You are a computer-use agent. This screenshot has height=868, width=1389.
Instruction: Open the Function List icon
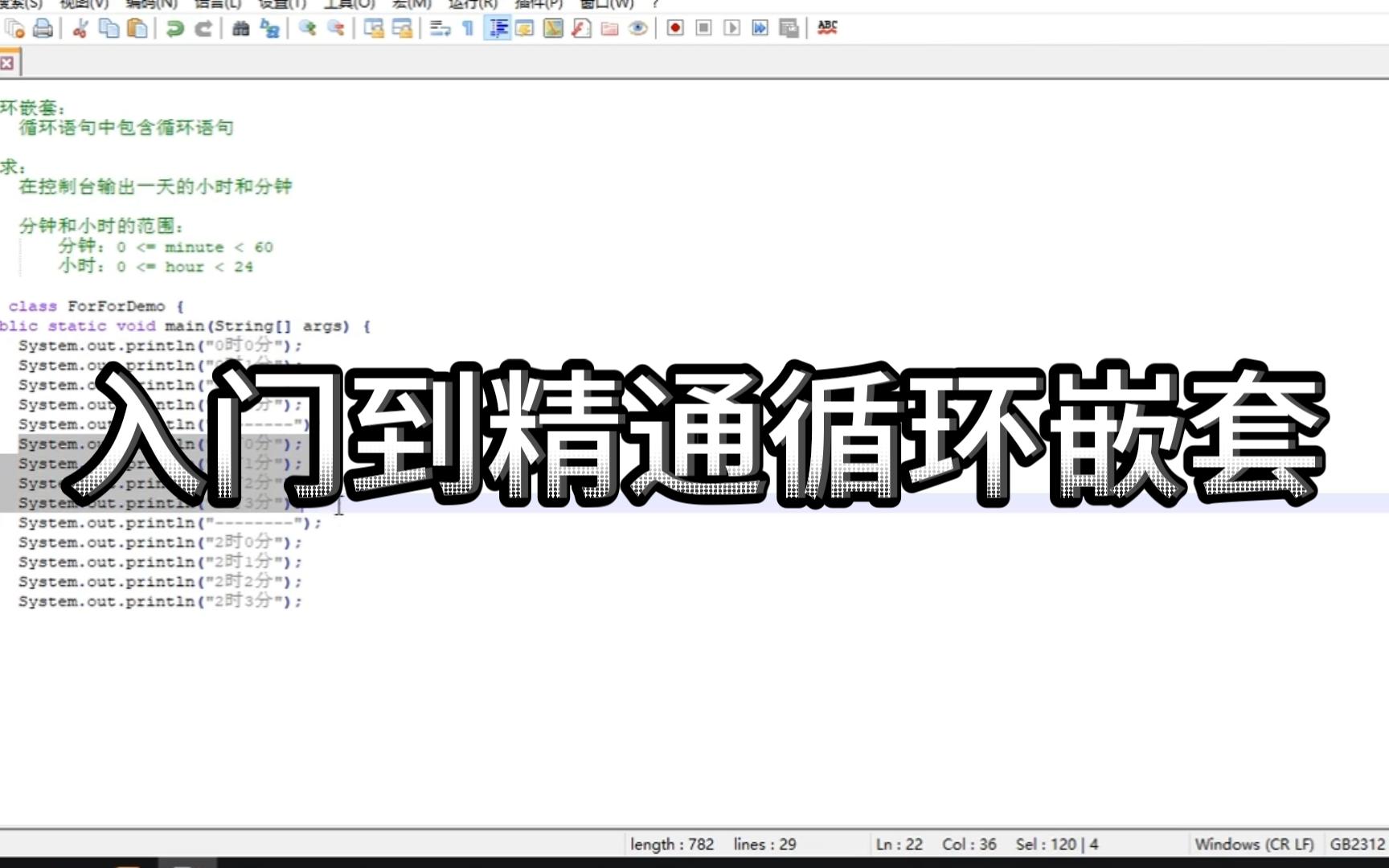click(x=581, y=29)
